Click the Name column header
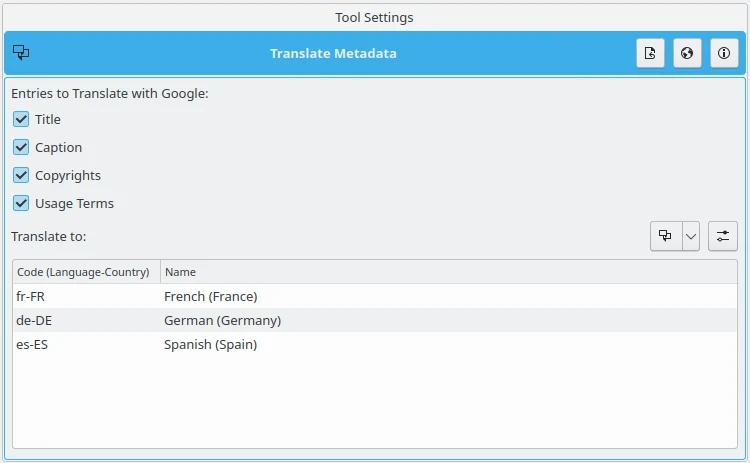750x463 pixels. pyautogui.click(x=180, y=272)
